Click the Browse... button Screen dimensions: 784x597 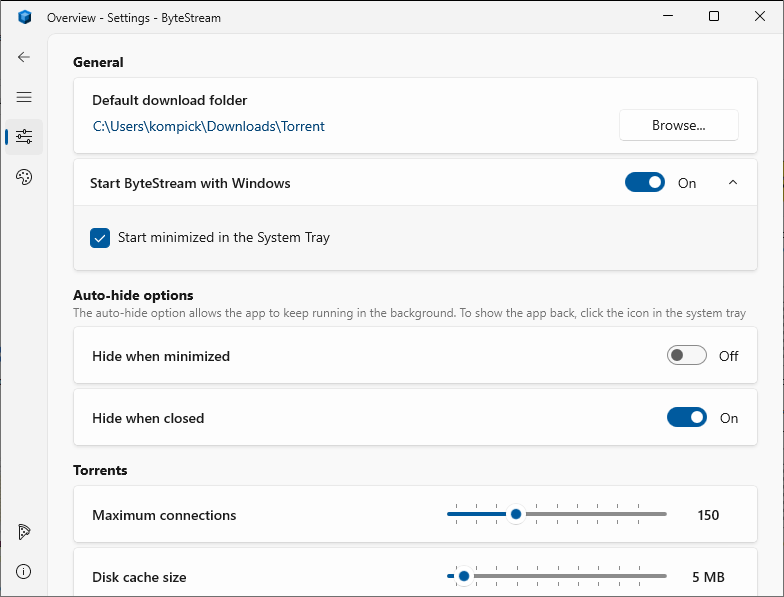[678, 125]
